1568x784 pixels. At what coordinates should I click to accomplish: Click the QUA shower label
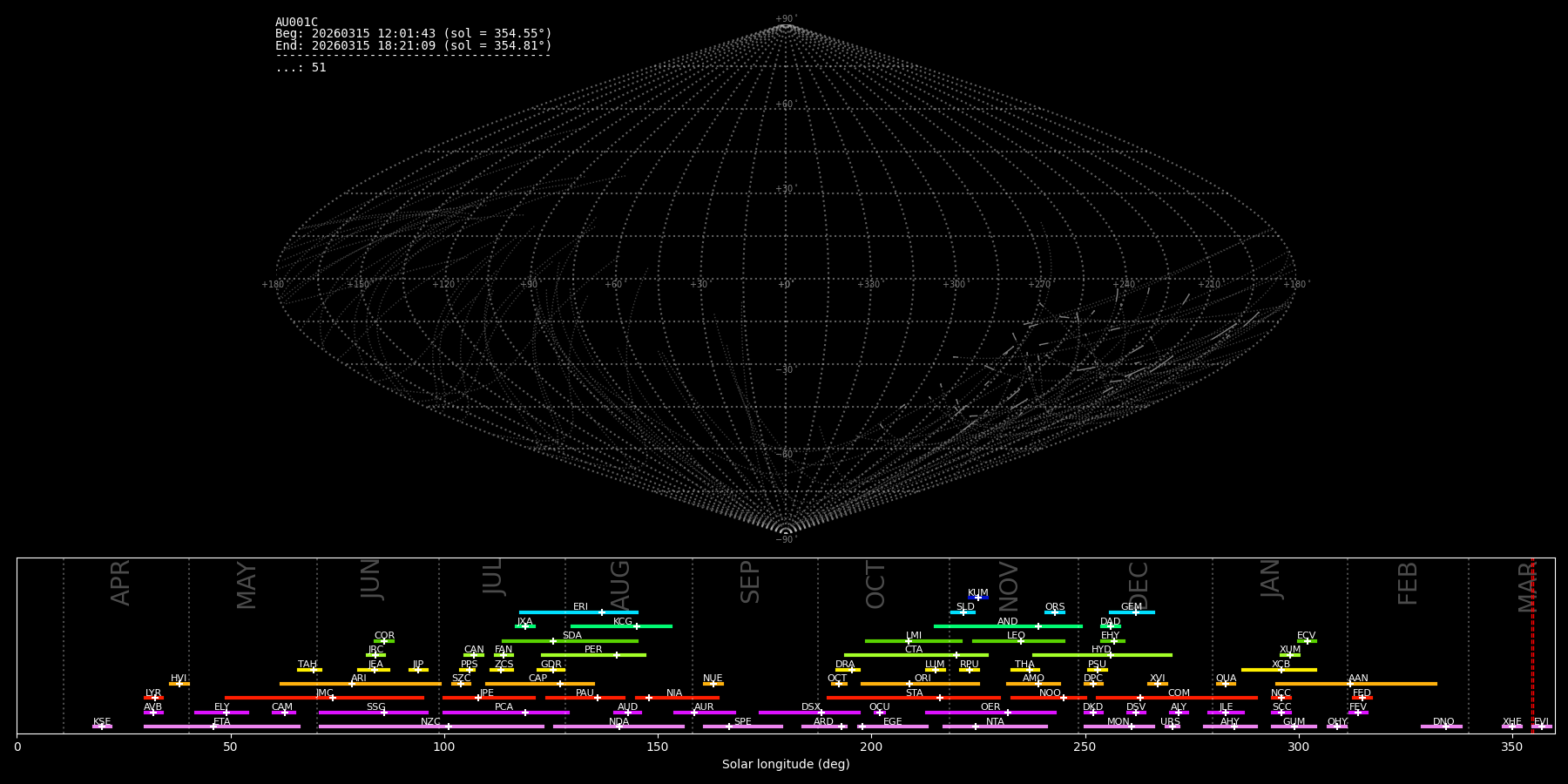(x=1226, y=679)
